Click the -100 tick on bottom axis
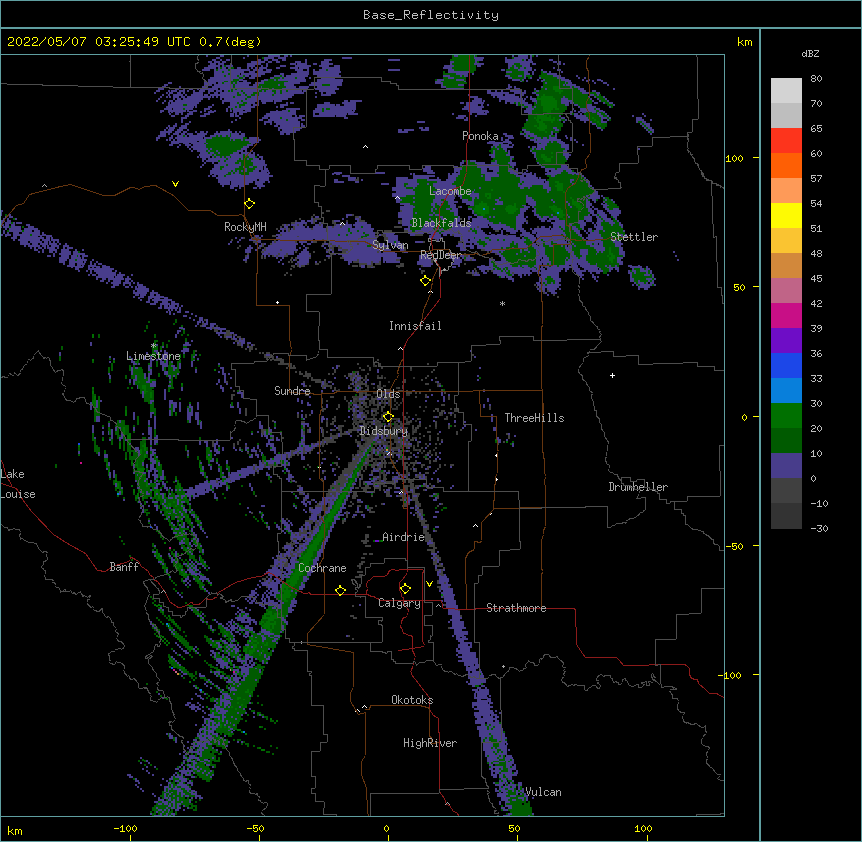The width and height of the screenshot is (862, 842). pos(125,828)
